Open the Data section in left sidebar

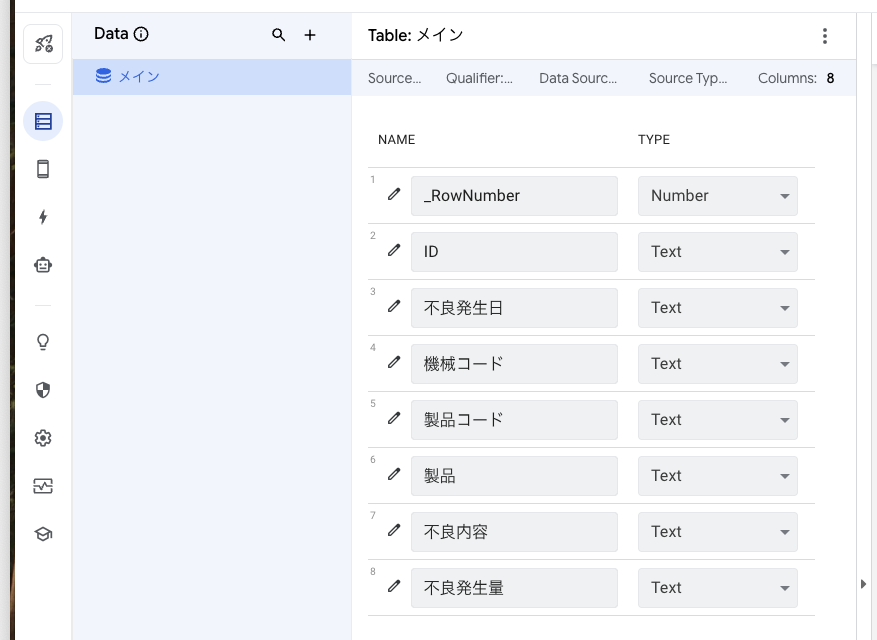tap(43, 121)
